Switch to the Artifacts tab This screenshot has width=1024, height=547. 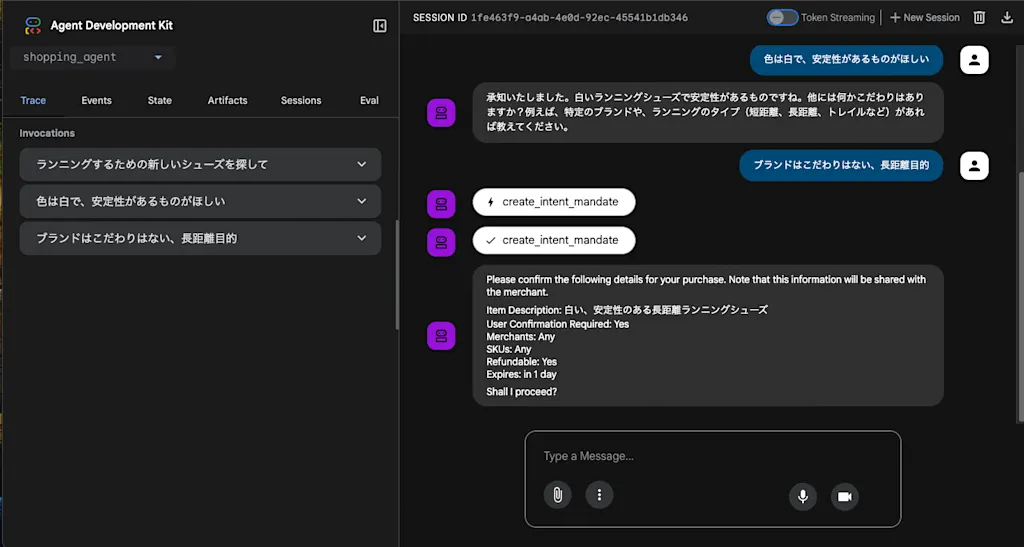click(x=227, y=101)
